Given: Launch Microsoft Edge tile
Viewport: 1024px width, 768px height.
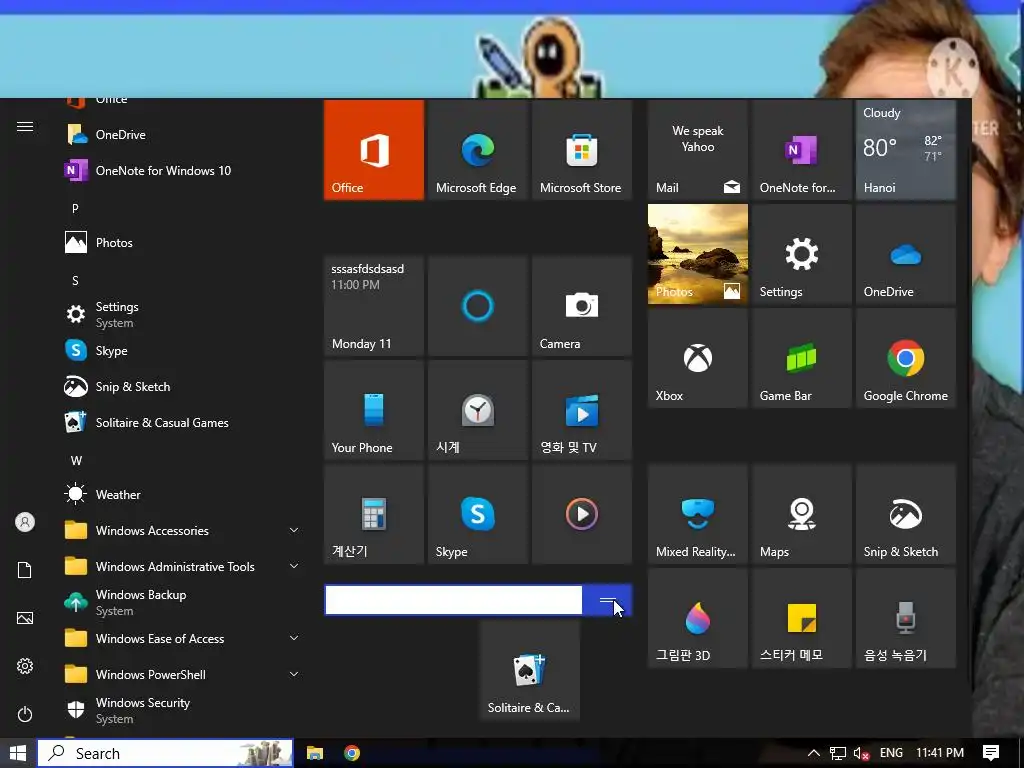Looking at the screenshot, I should point(477,150).
